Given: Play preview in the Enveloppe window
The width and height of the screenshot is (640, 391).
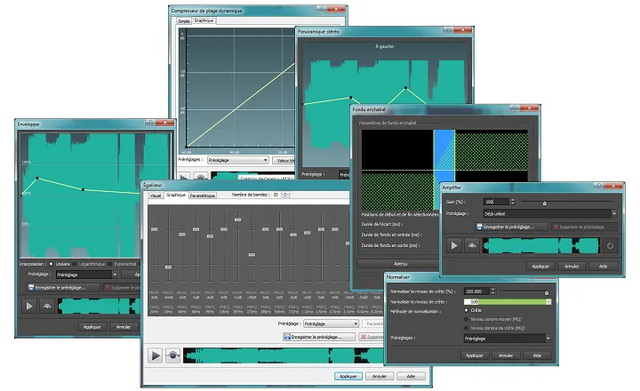Looking at the screenshot, I should (29, 306).
